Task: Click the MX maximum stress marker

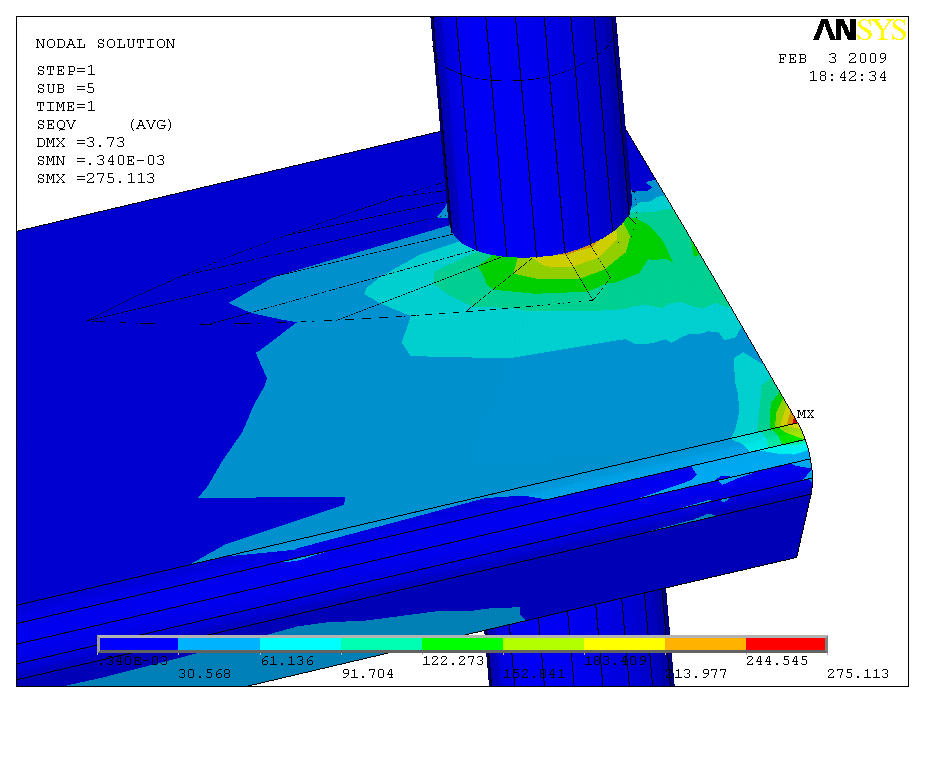Action: 804,413
